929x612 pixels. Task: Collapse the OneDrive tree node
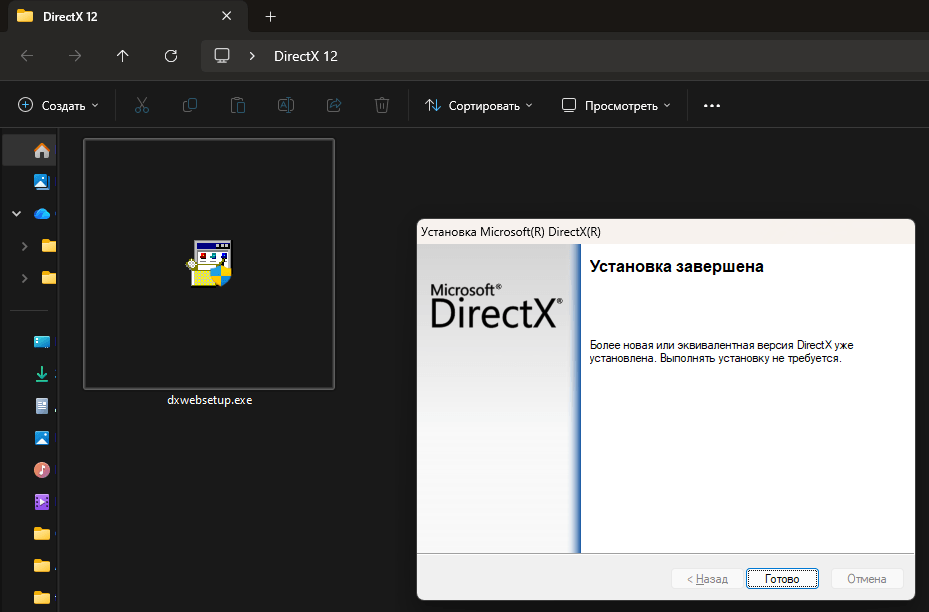pos(16,214)
